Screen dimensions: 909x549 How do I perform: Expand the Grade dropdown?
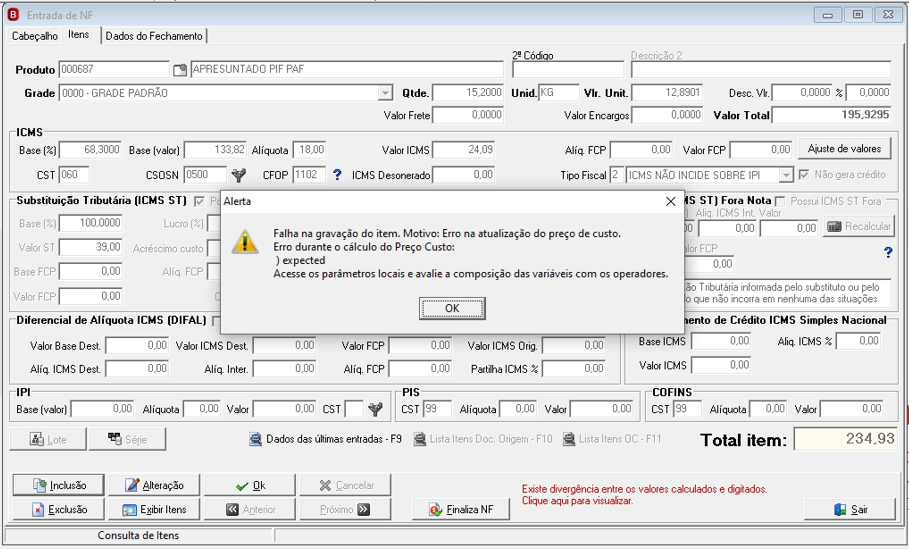point(386,93)
